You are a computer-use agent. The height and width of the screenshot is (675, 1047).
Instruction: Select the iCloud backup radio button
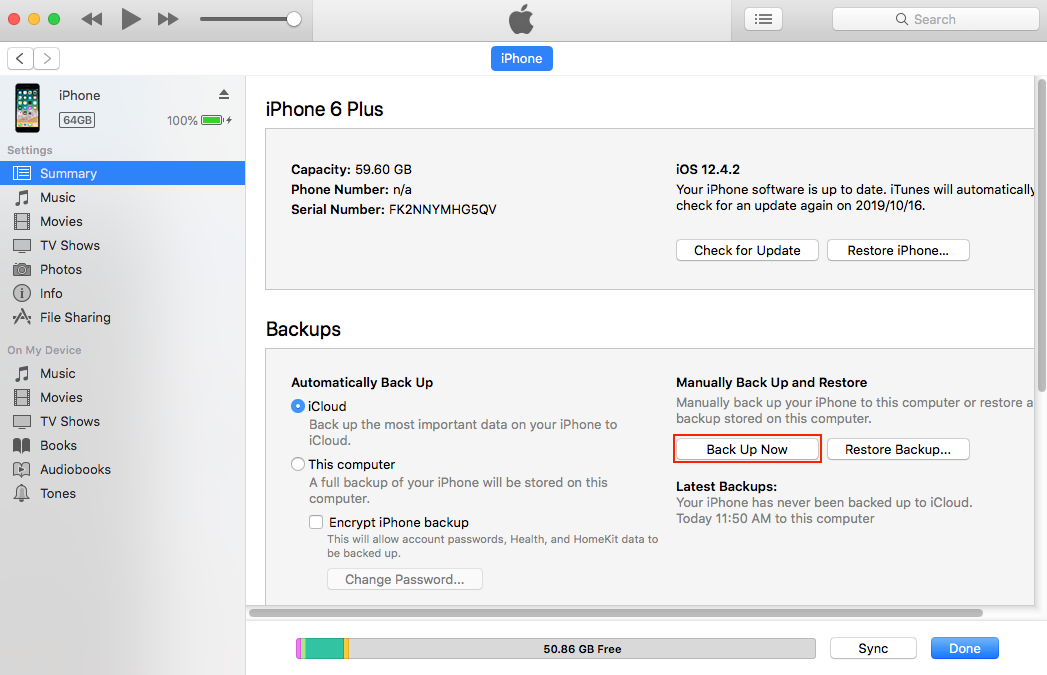(298, 407)
